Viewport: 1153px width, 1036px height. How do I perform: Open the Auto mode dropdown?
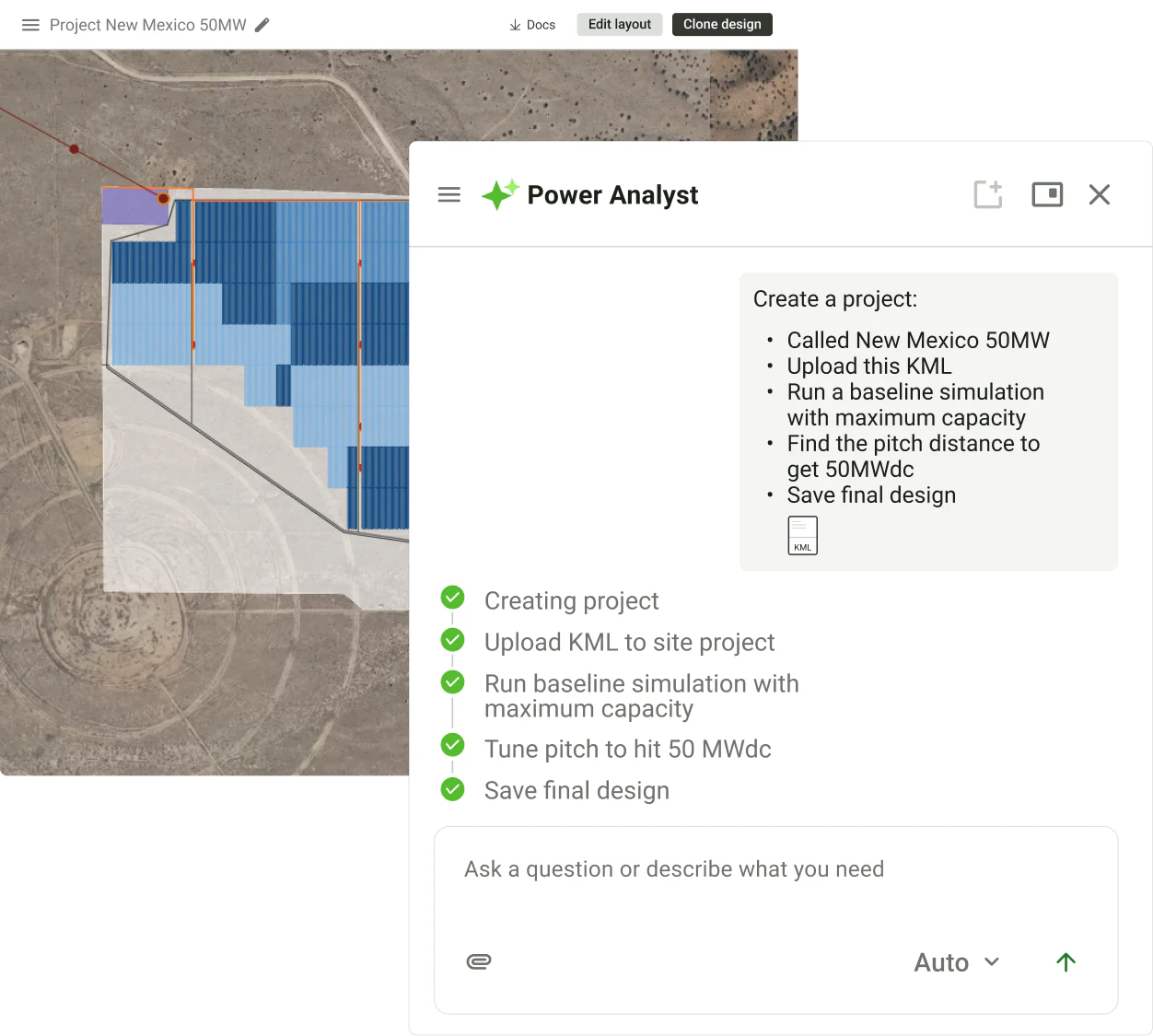click(x=957, y=962)
